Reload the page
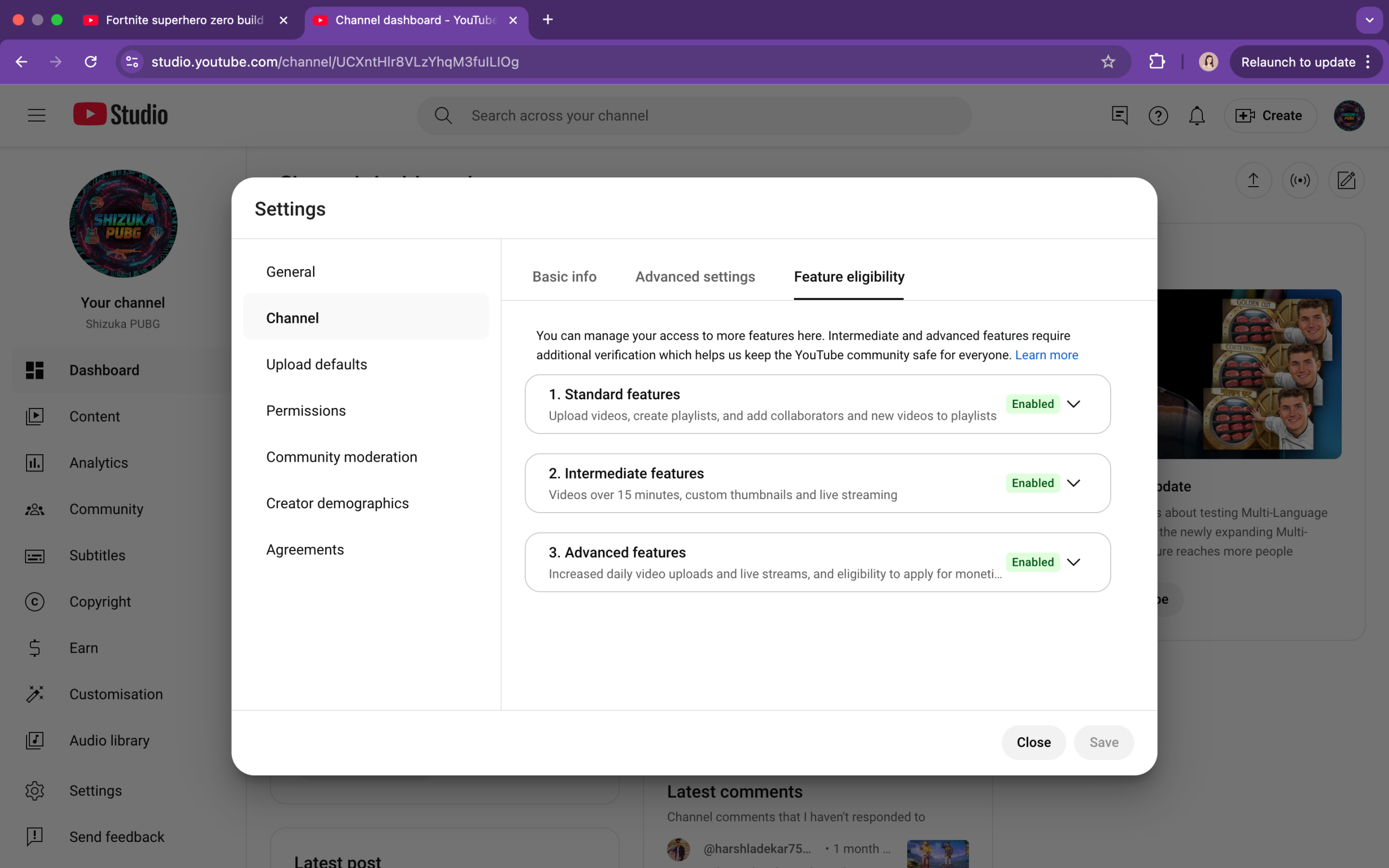This screenshot has height=868, width=1389. click(x=91, y=61)
